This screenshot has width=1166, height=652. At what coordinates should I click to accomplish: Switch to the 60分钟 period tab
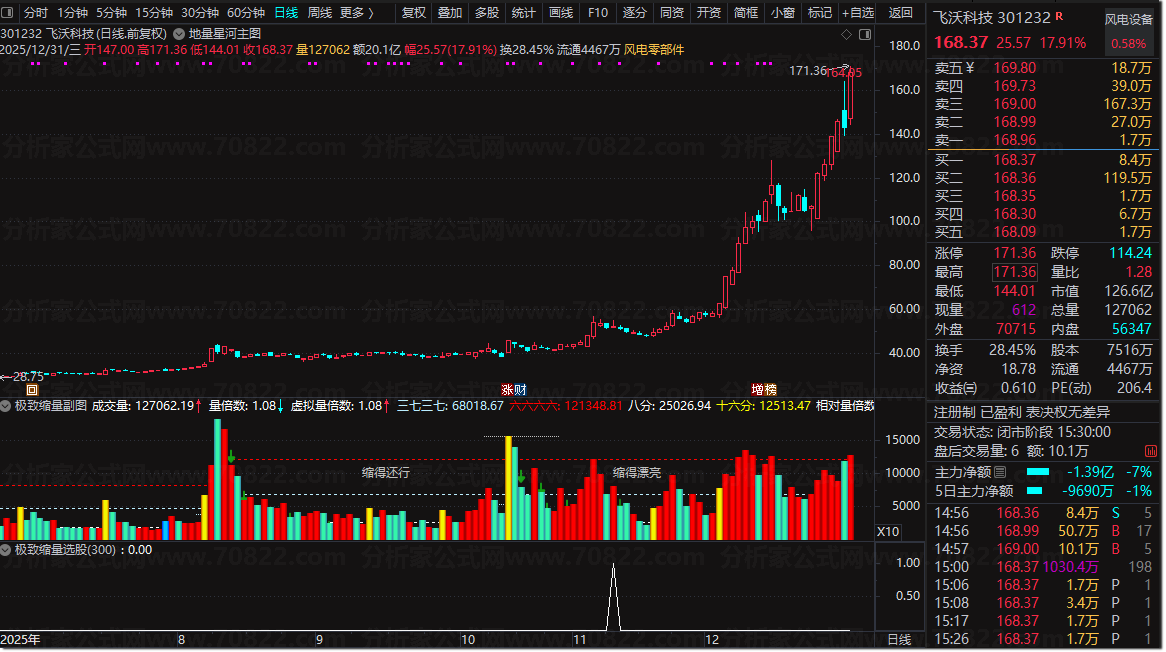pos(246,13)
